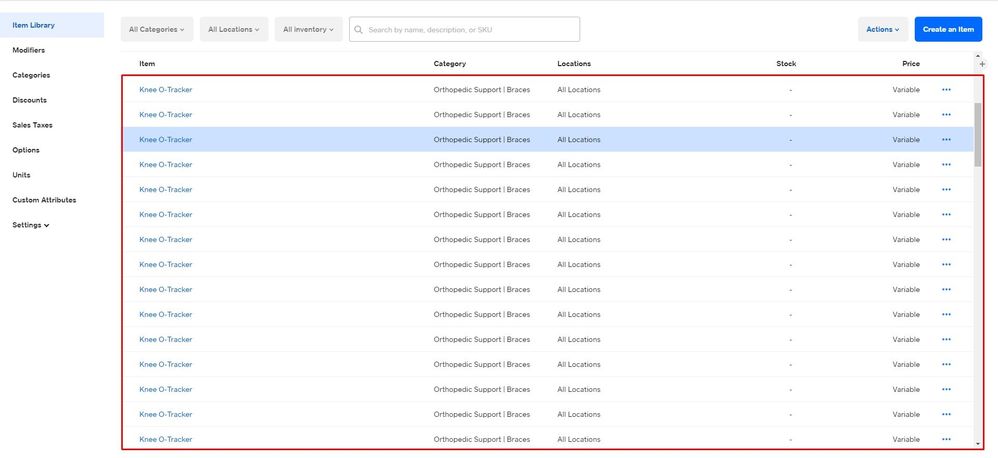Open the three-dot menu on the highlighted row
The height and width of the screenshot is (458, 998).
pos(946,140)
